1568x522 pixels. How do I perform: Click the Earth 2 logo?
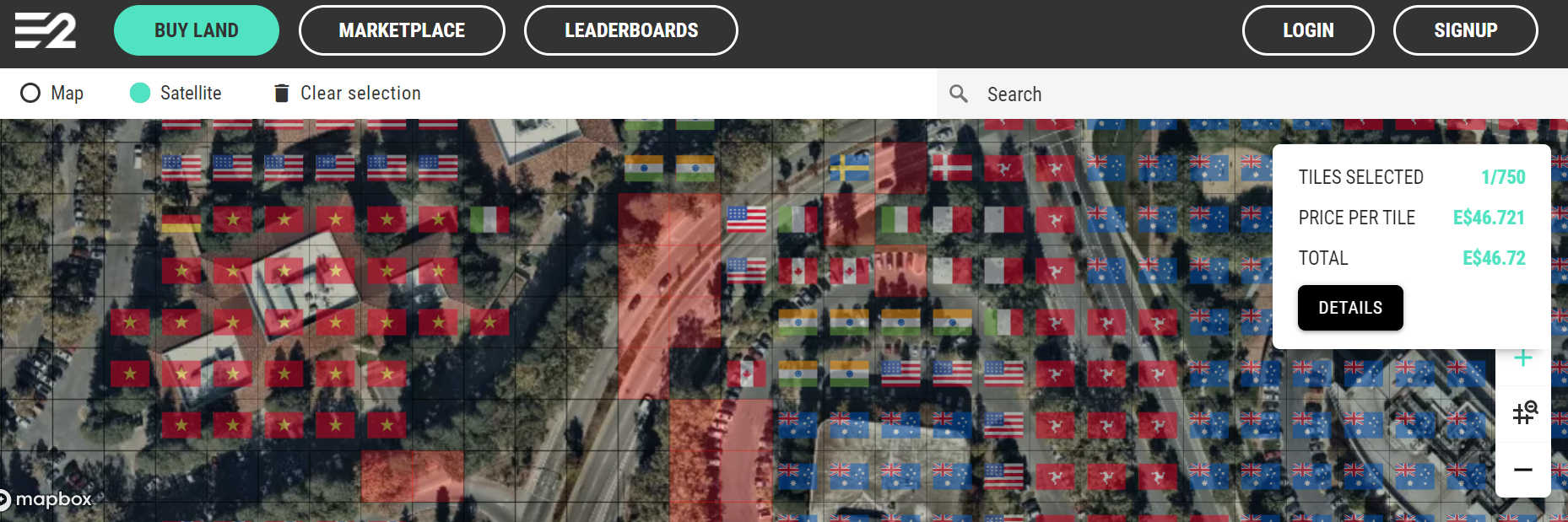pos(46,30)
